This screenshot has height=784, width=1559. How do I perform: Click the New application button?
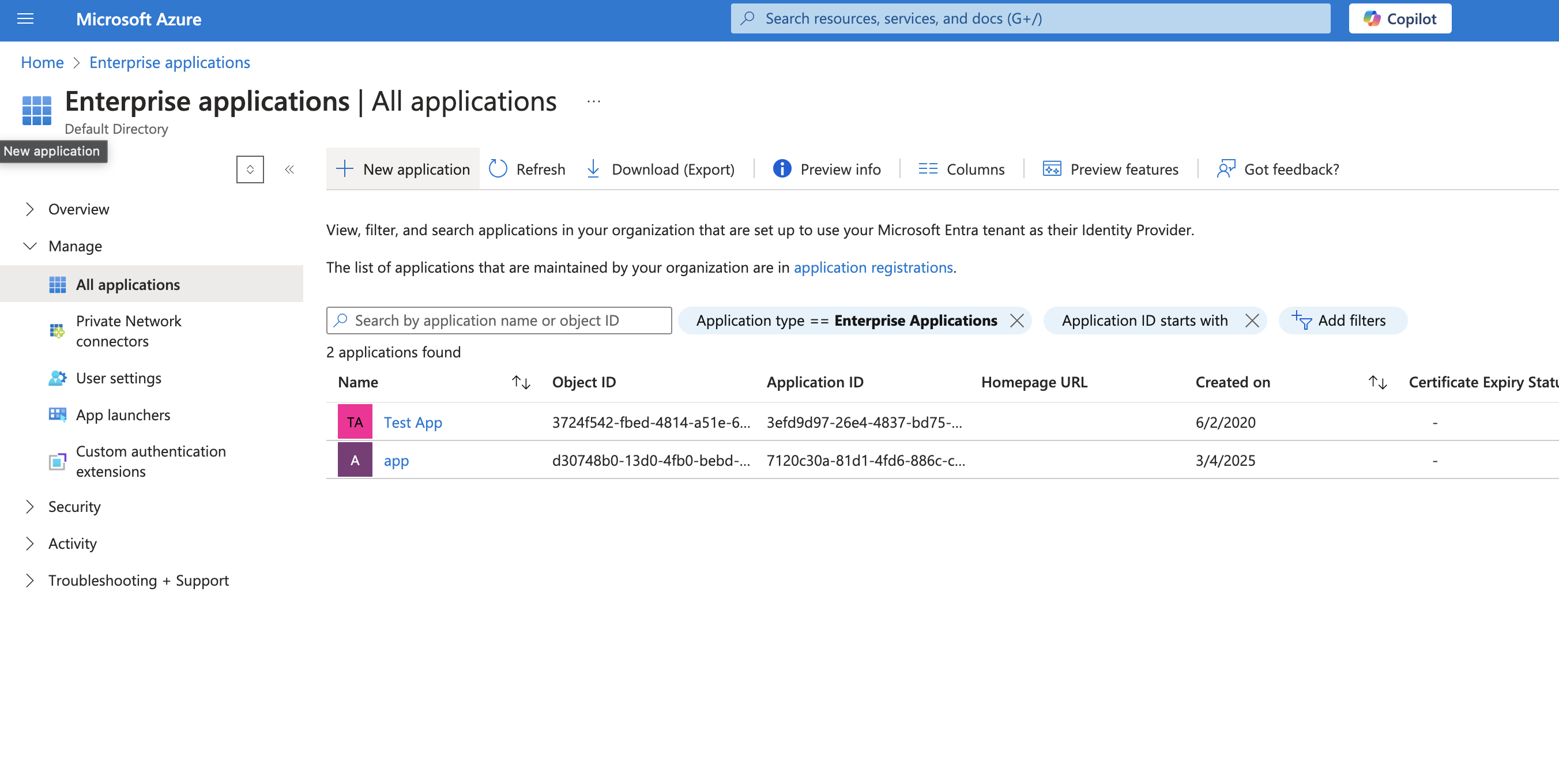[x=403, y=169]
